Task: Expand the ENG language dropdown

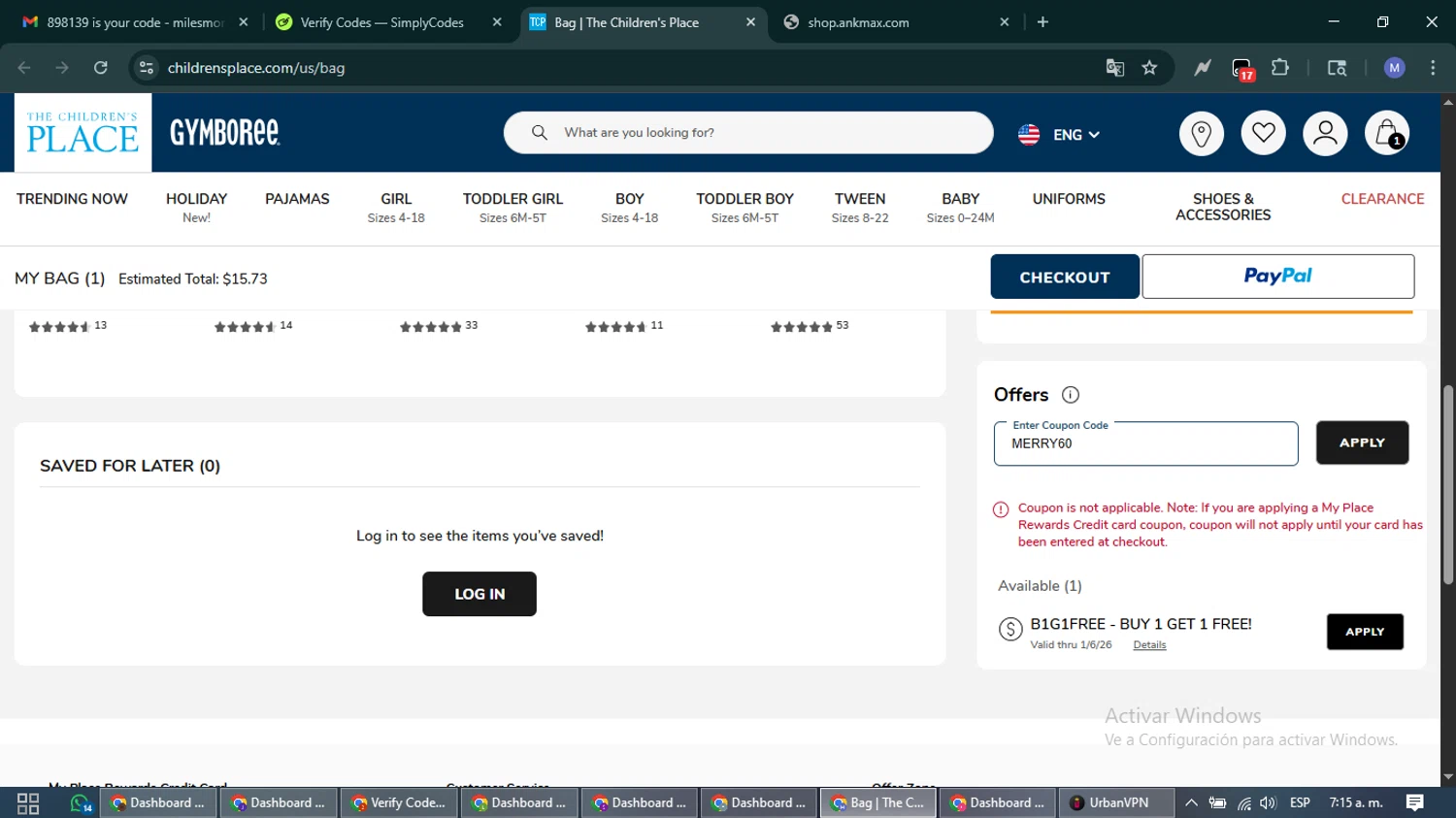Action: (x=1076, y=135)
